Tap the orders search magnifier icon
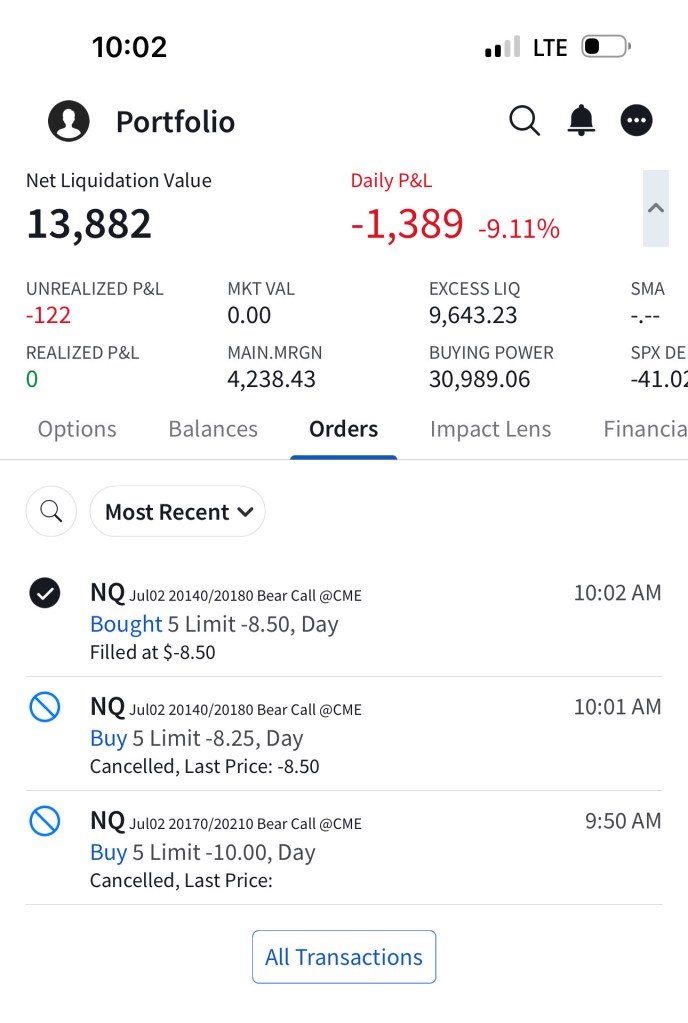This screenshot has height=1023, width=688. (x=51, y=512)
